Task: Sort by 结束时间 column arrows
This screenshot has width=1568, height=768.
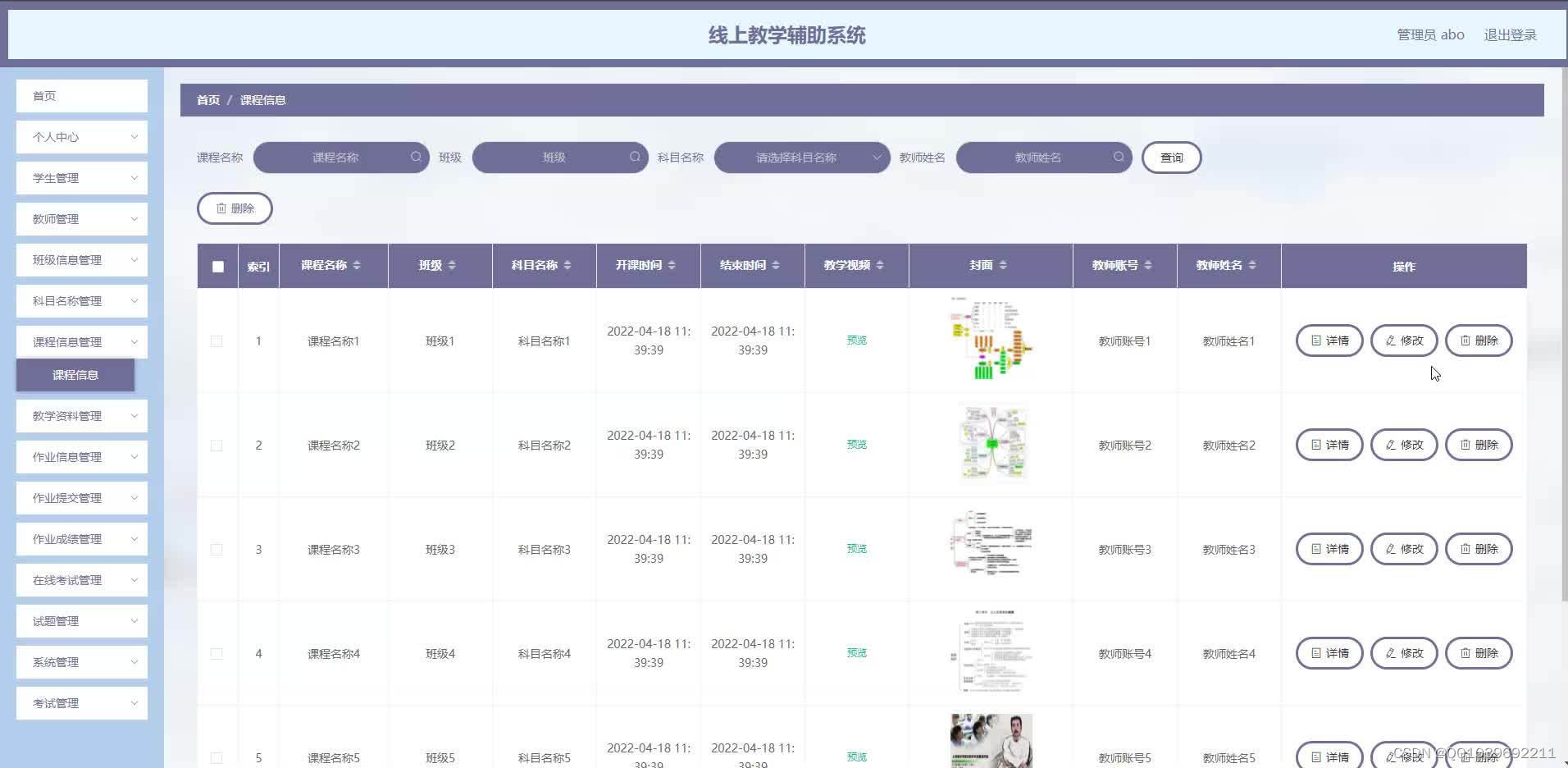Action: pyautogui.click(x=776, y=265)
